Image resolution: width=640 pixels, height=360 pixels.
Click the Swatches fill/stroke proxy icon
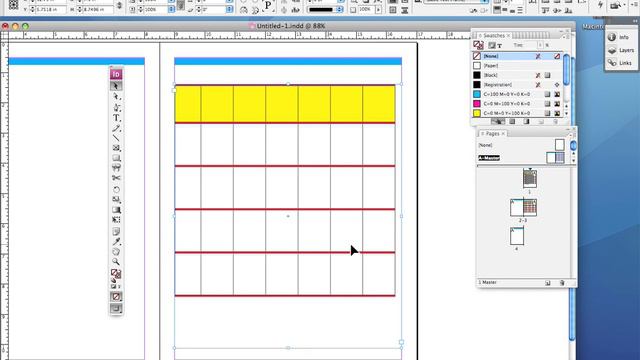tap(478, 45)
